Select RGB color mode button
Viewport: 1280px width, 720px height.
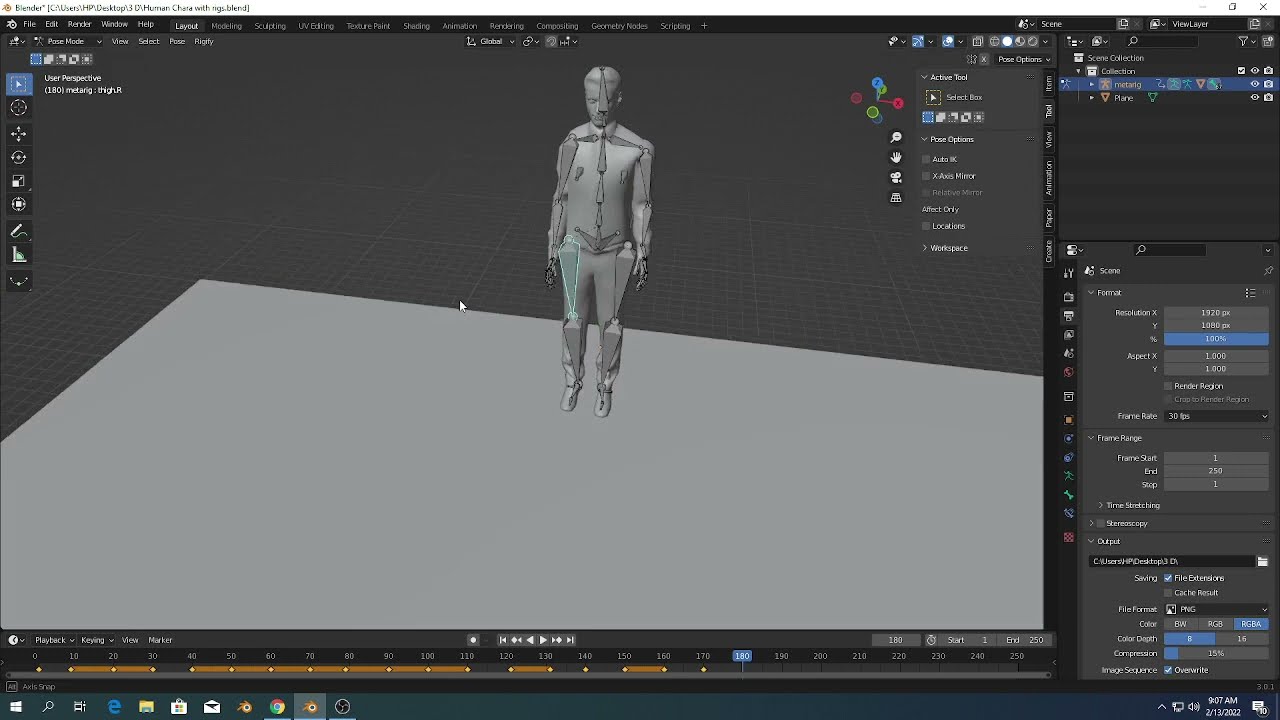coord(1215,624)
